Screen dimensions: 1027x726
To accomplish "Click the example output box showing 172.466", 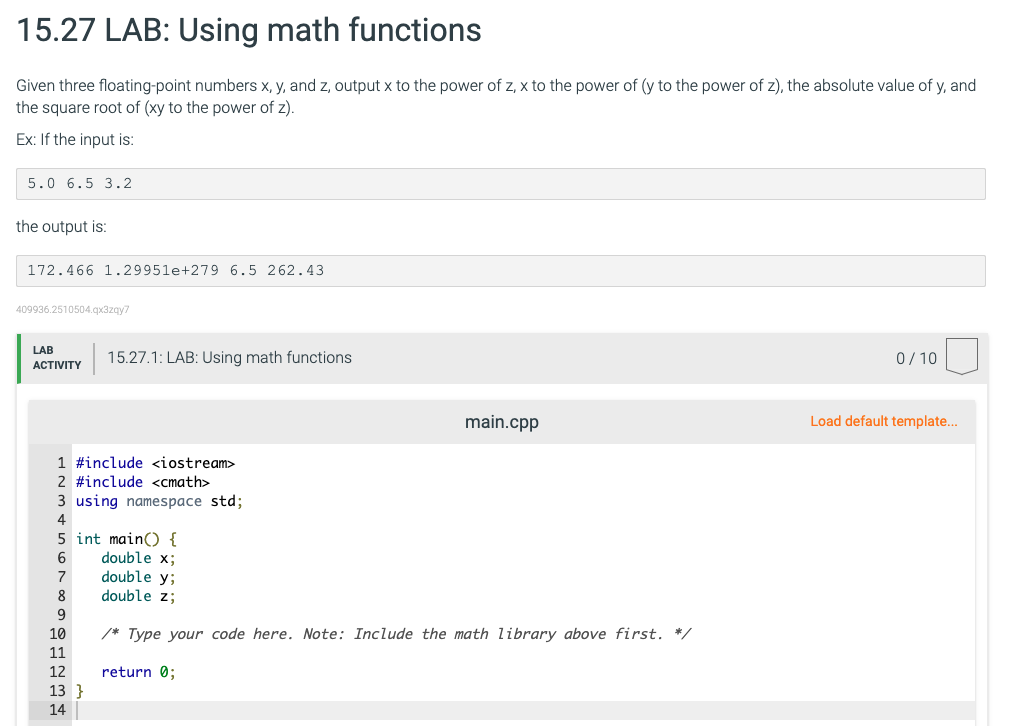I will pyautogui.click(x=500, y=270).
